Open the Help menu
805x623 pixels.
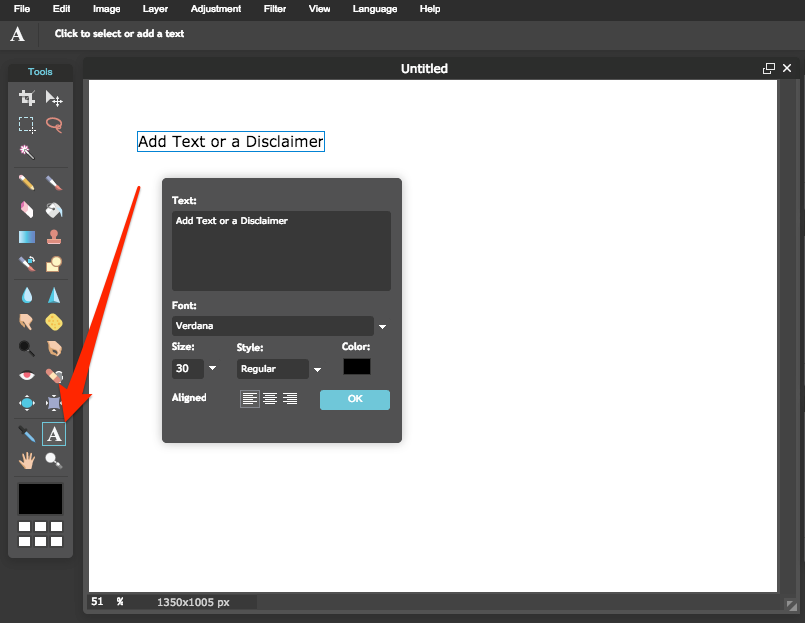430,9
